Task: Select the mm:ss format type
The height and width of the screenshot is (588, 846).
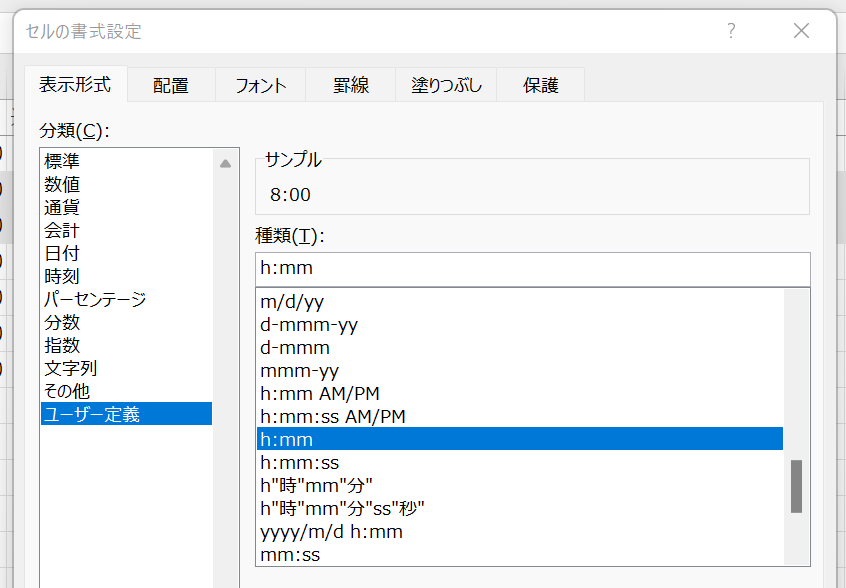Action: (290, 554)
